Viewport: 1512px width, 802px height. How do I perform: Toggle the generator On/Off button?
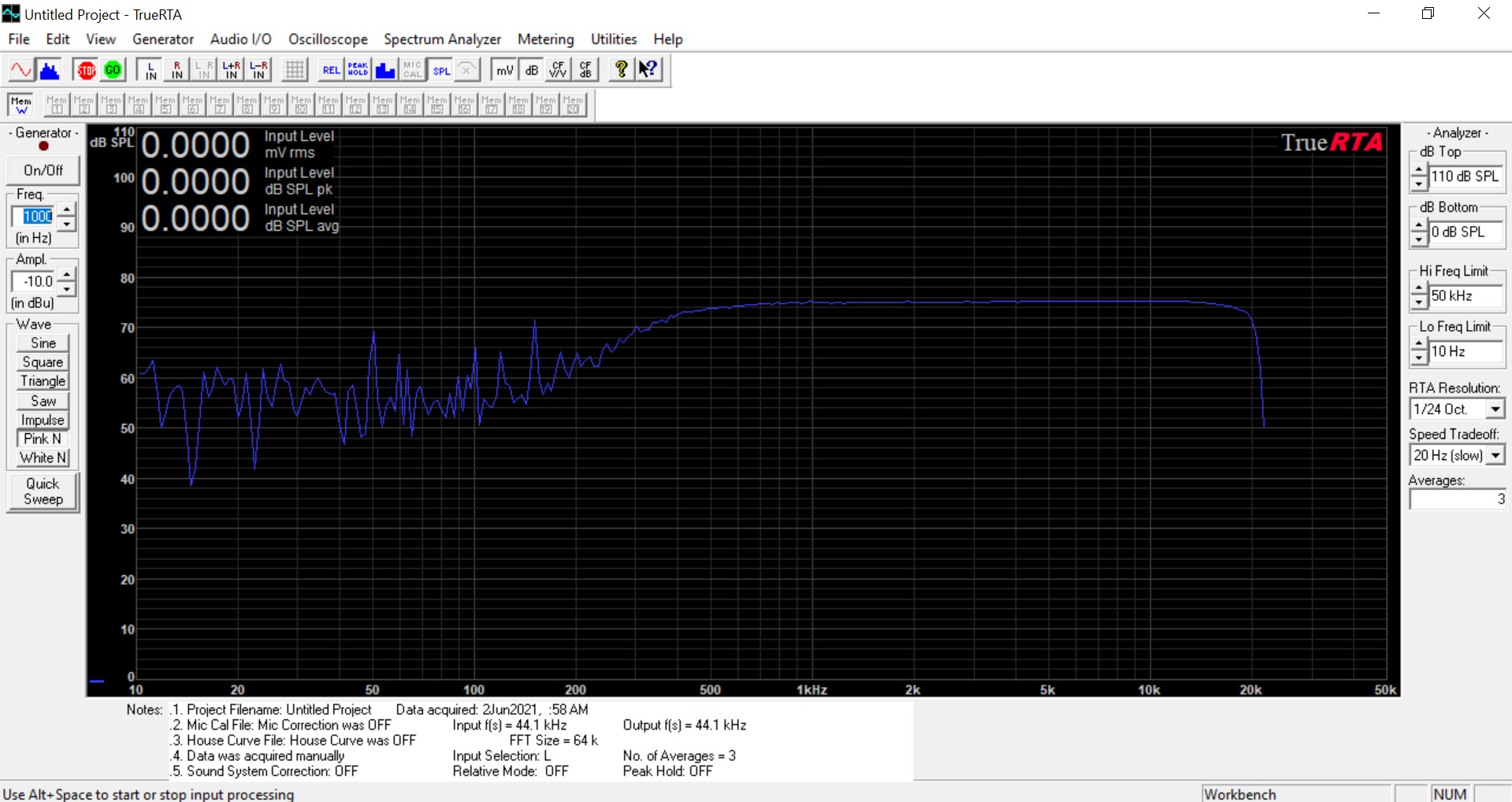click(43, 170)
